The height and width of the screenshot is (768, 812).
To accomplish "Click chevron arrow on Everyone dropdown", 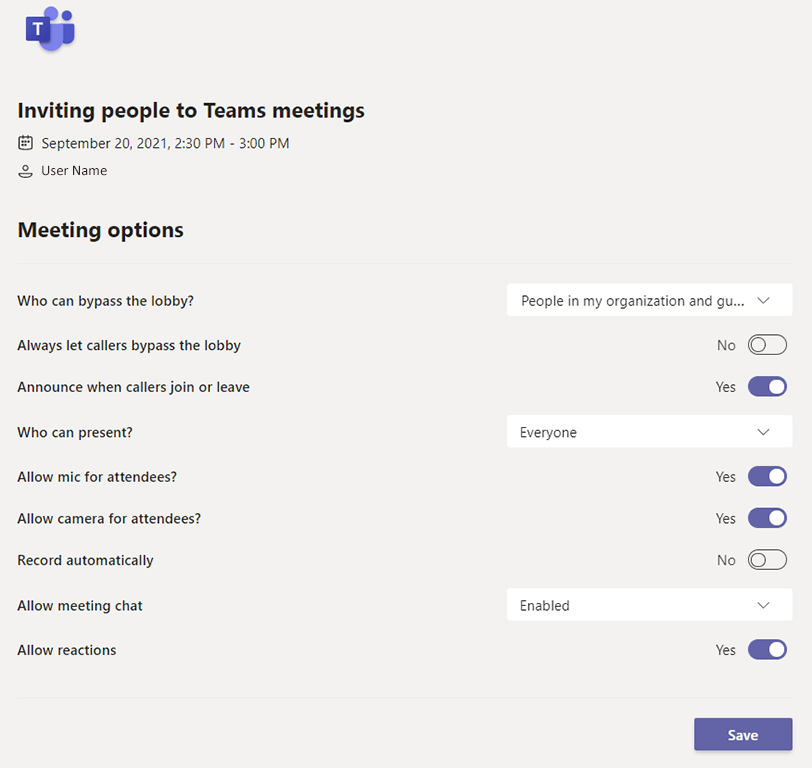I will coord(764,432).
